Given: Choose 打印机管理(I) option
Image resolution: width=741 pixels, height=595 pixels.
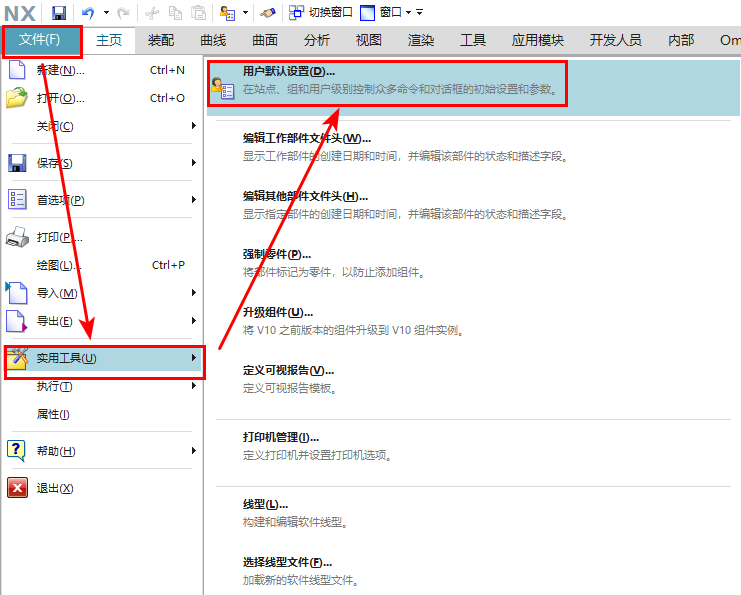Looking at the screenshot, I should pos(474,447).
